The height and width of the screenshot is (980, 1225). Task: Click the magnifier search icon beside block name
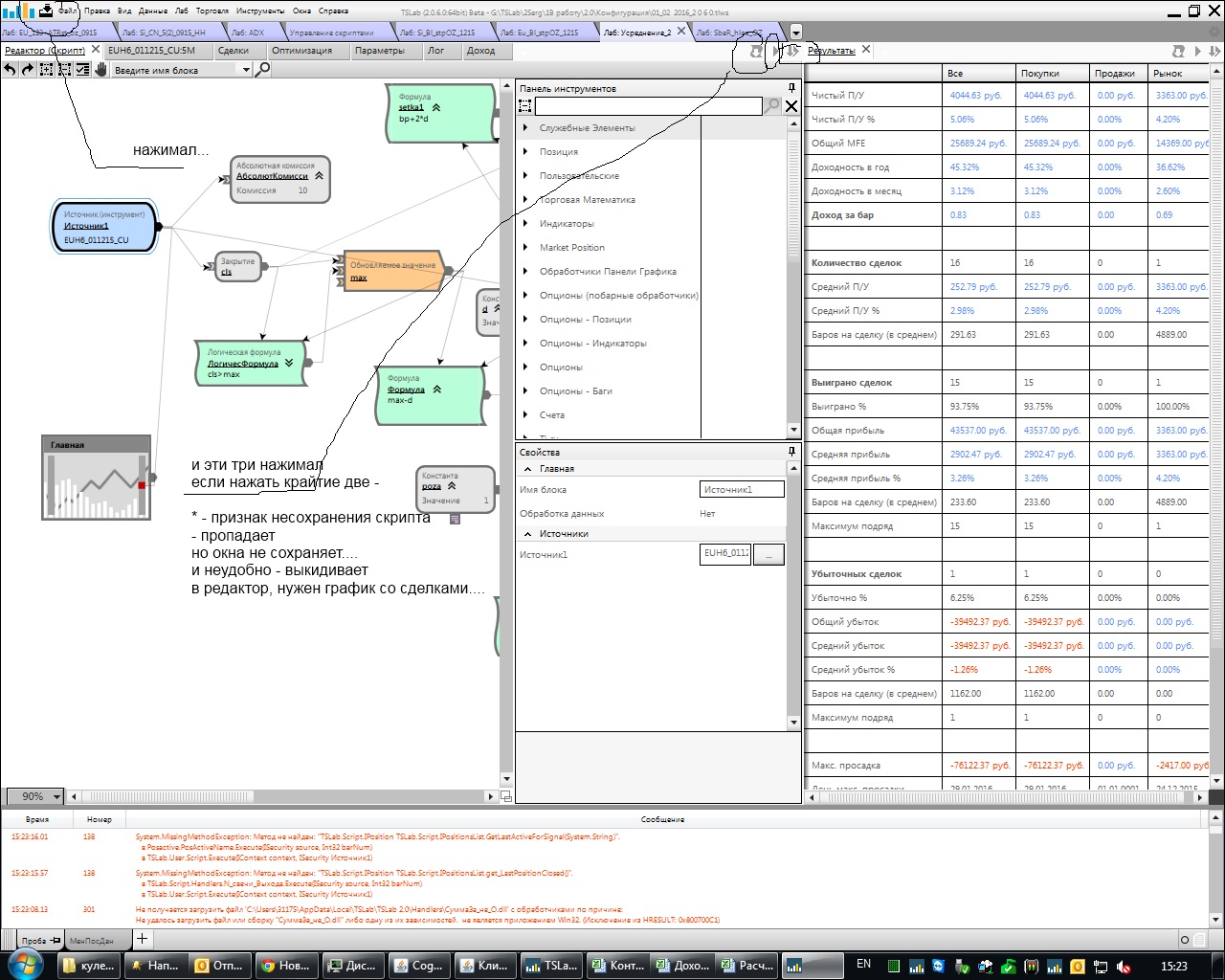(262, 70)
